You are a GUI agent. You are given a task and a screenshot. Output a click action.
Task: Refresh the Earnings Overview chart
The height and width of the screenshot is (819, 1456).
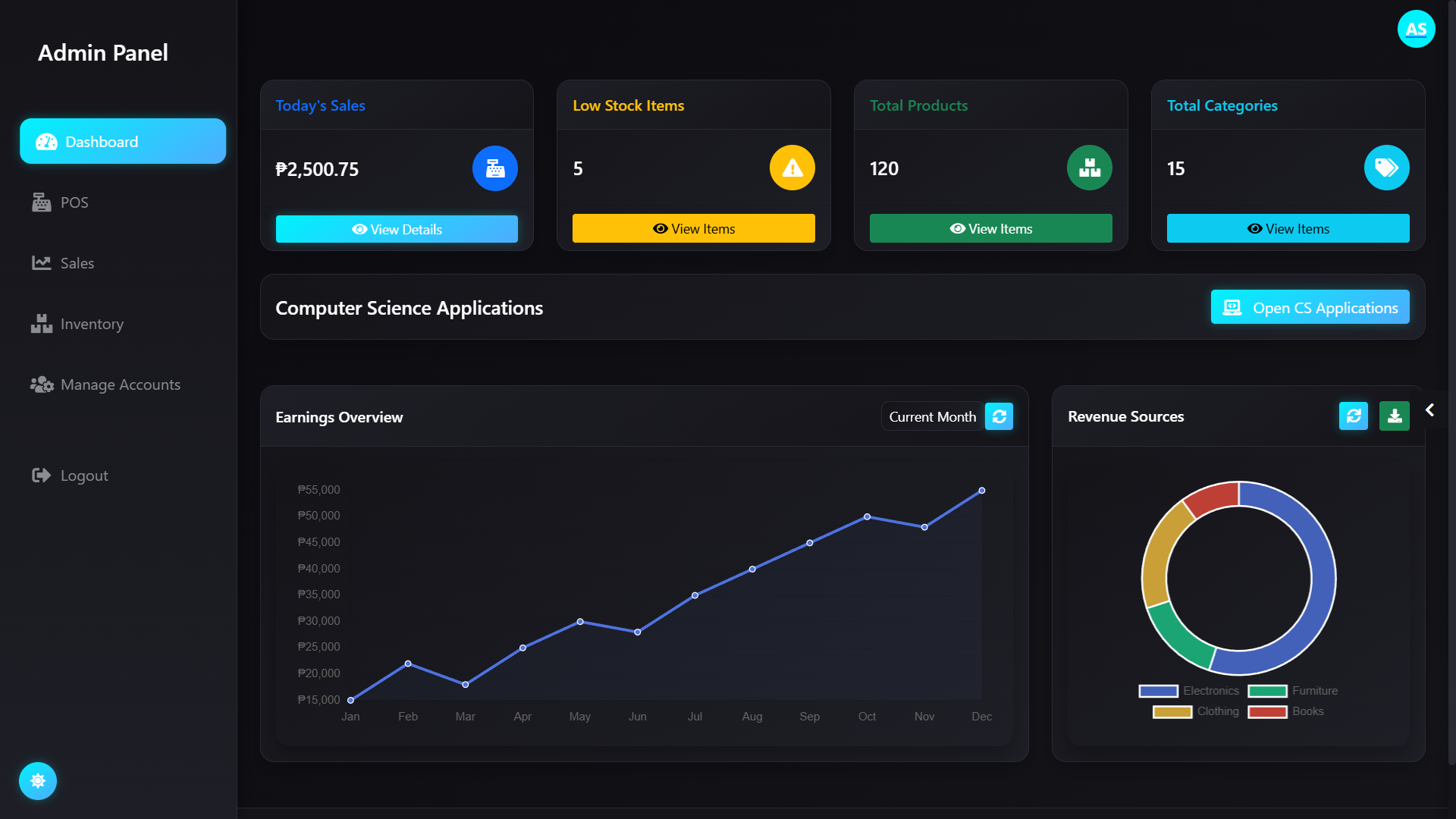999,416
